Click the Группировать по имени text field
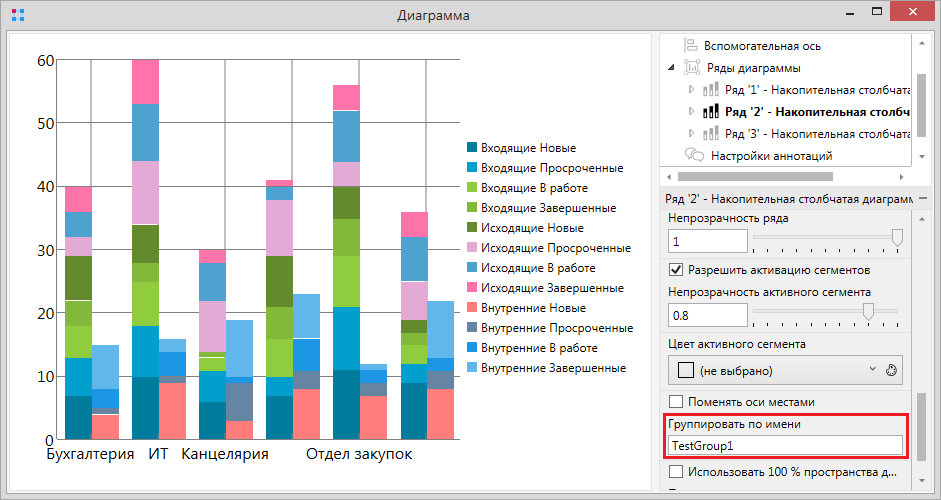Image resolution: width=941 pixels, height=500 pixels. click(785, 444)
